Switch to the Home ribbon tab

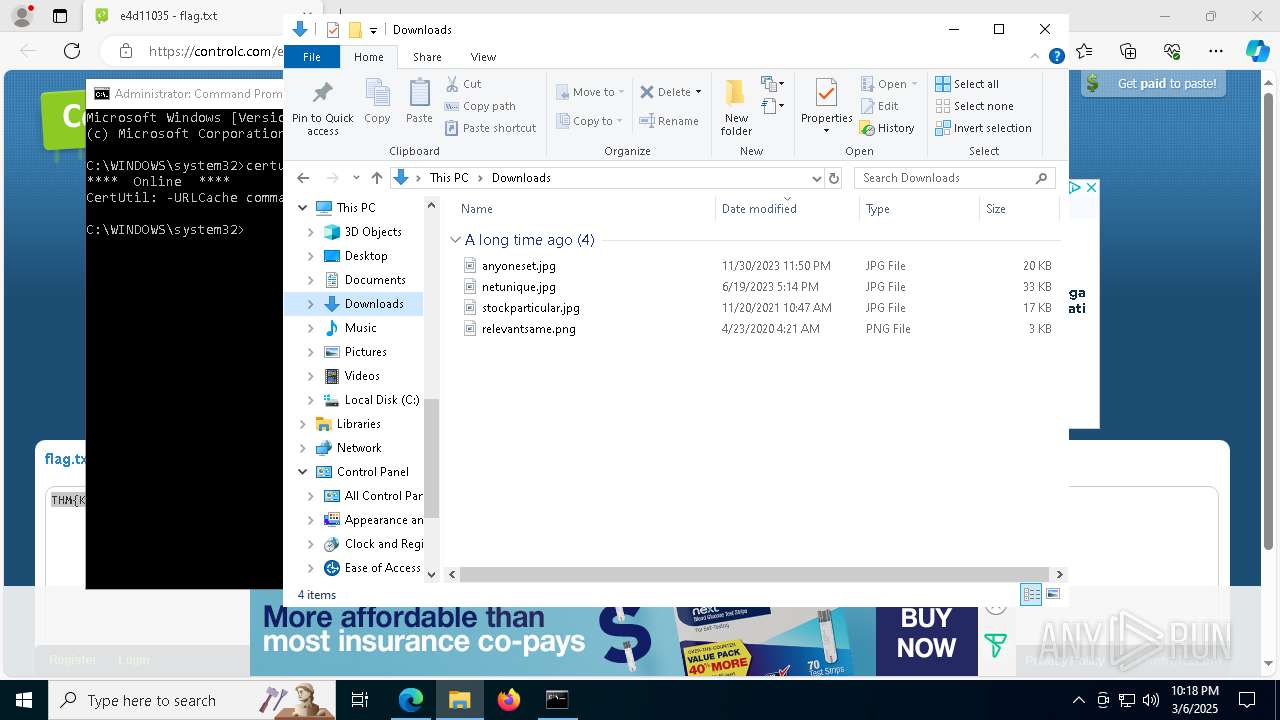(368, 57)
